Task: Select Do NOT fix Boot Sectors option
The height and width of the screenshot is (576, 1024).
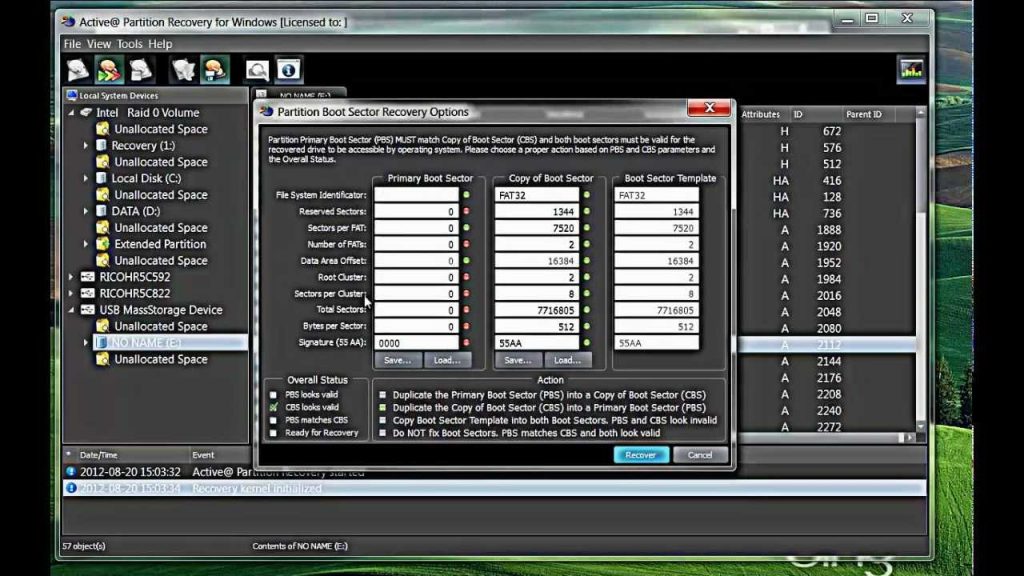Action: point(383,432)
